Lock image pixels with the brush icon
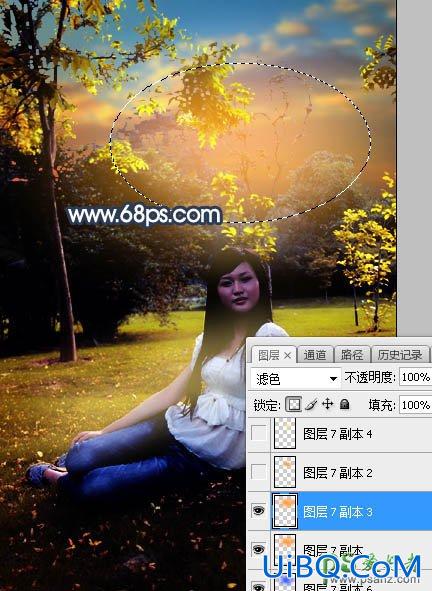 311,405
